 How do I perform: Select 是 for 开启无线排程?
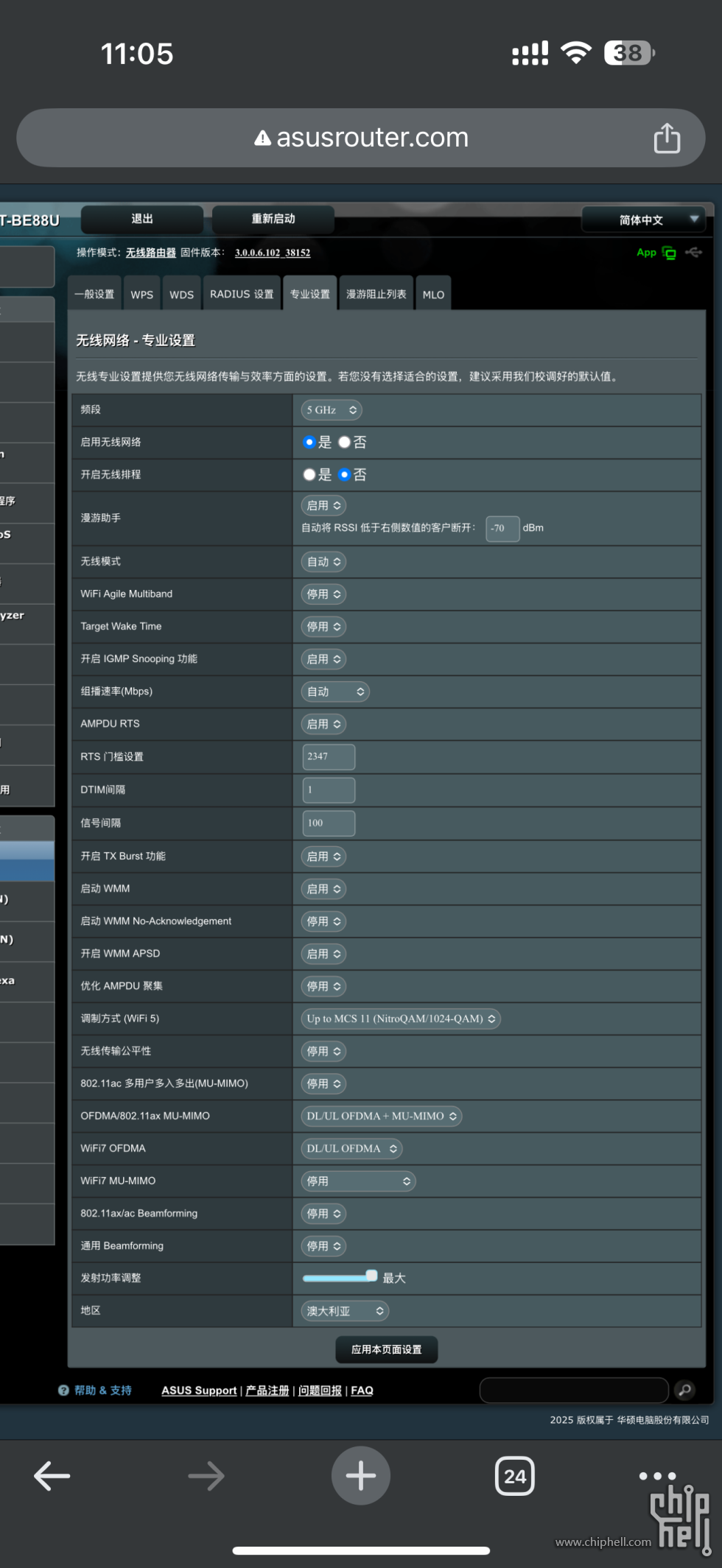[309, 474]
